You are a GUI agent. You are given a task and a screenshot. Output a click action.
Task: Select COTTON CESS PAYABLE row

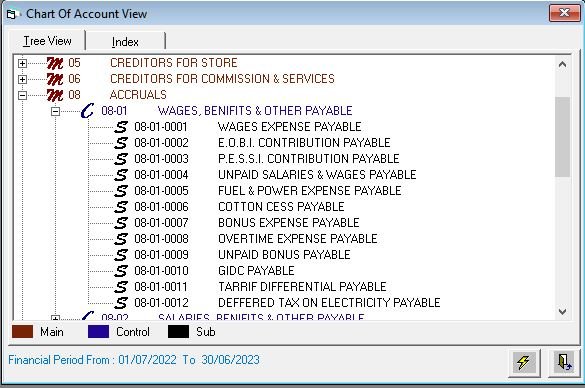281,207
